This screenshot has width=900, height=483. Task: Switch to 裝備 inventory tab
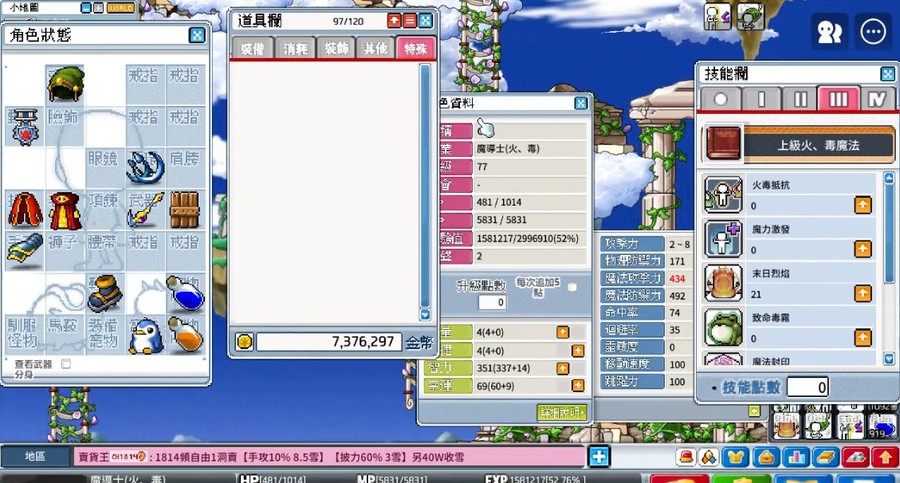pos(252,49)
